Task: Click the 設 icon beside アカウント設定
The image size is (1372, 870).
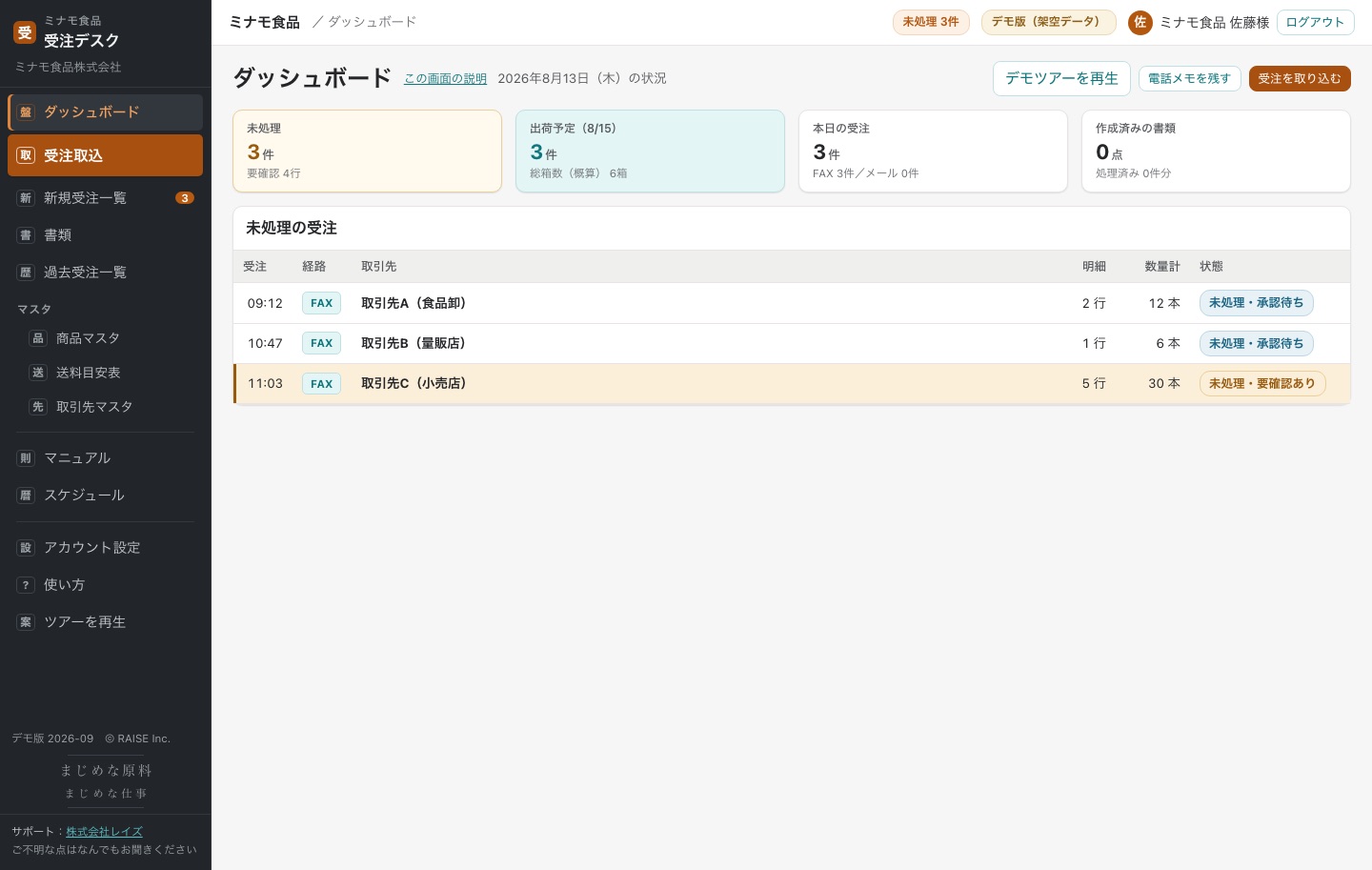Action: click(x=26, y=548)
